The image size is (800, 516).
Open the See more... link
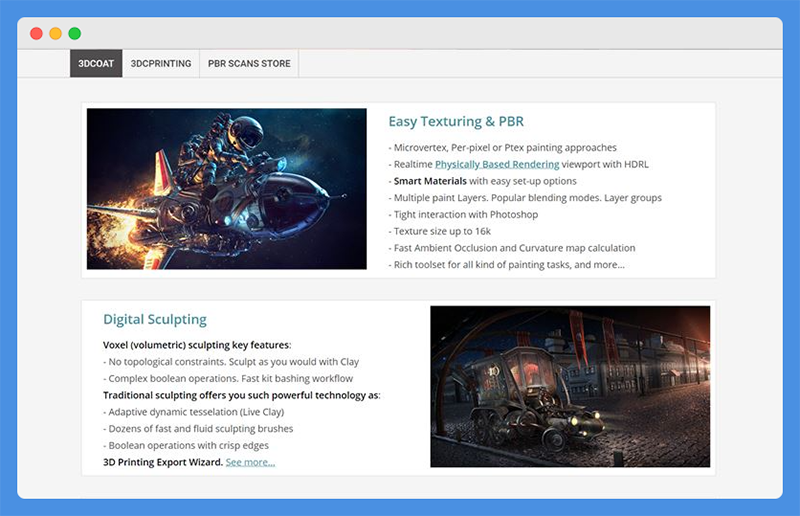point(251,462)
